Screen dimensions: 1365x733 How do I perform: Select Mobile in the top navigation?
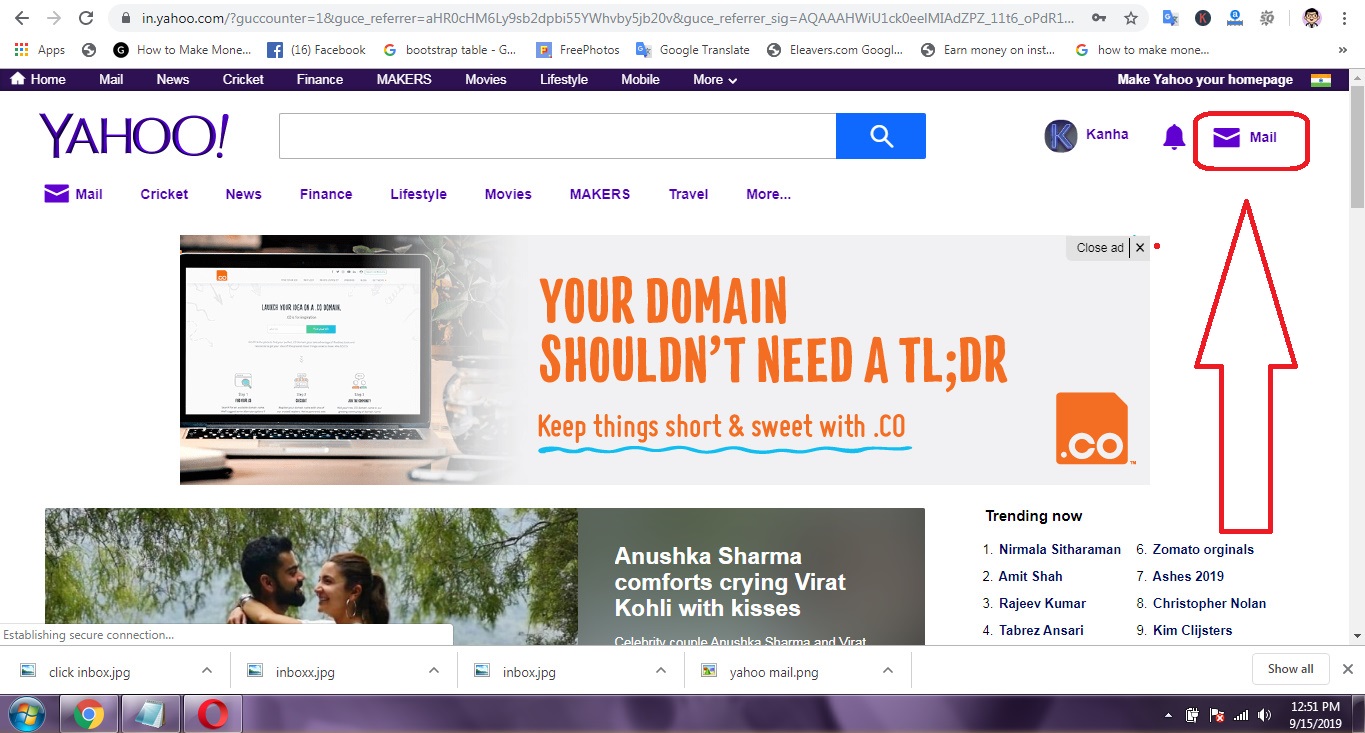coord(639,79)
